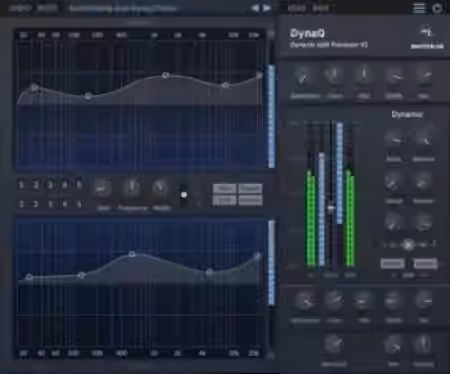Screen dimensions: 450x374
Task: Go to next preset with right arrow
Action: pos(266,8)
